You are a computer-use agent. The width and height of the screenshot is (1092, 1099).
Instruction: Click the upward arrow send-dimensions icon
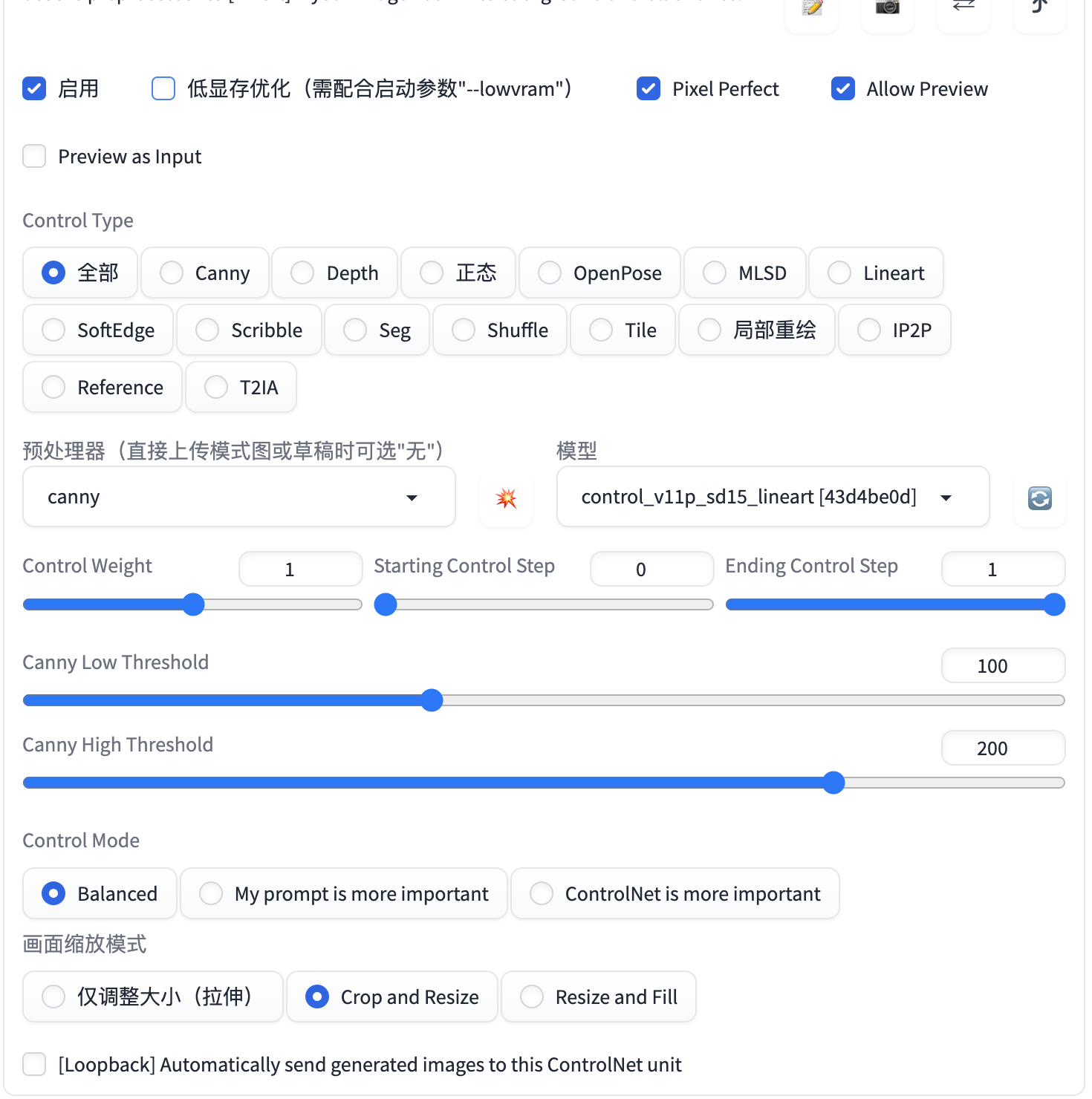1039,7
